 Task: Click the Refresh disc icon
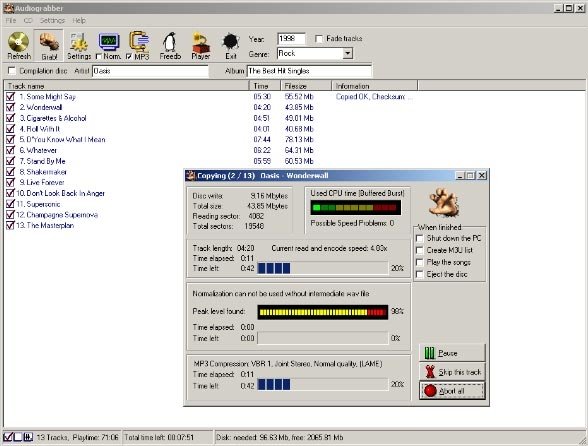19,42
